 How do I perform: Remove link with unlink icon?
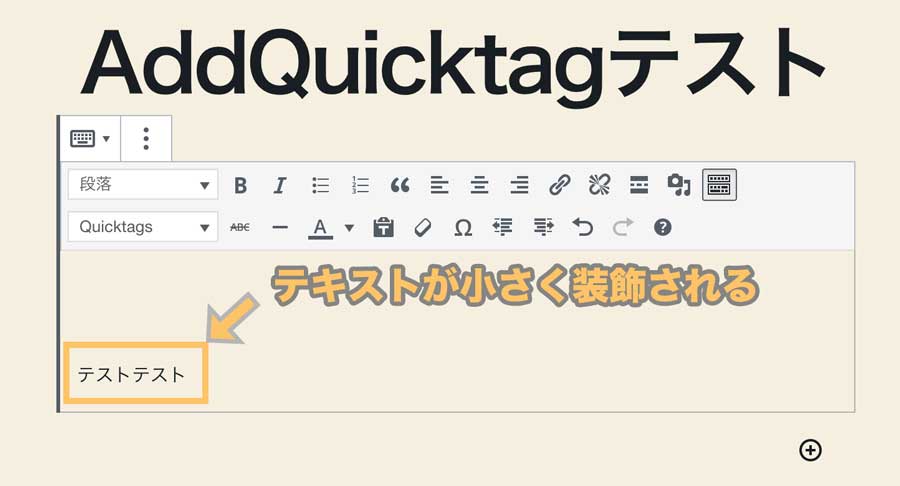599,185
